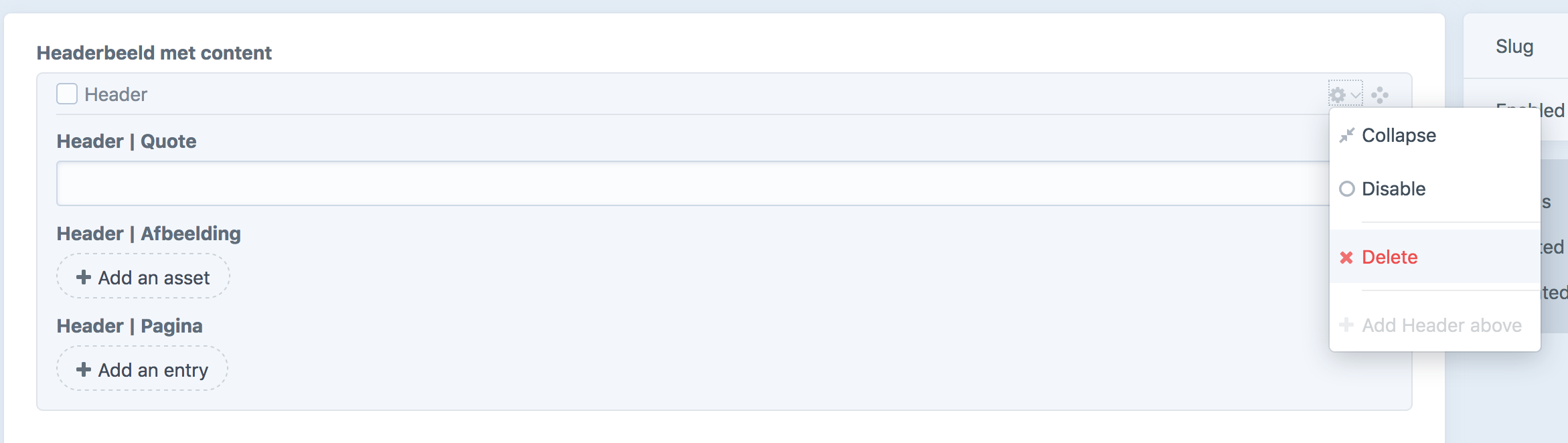Click the four-dot move handle icon
The width and height of the screenshot is (1568, 443).
click(x=1379, y=95)
